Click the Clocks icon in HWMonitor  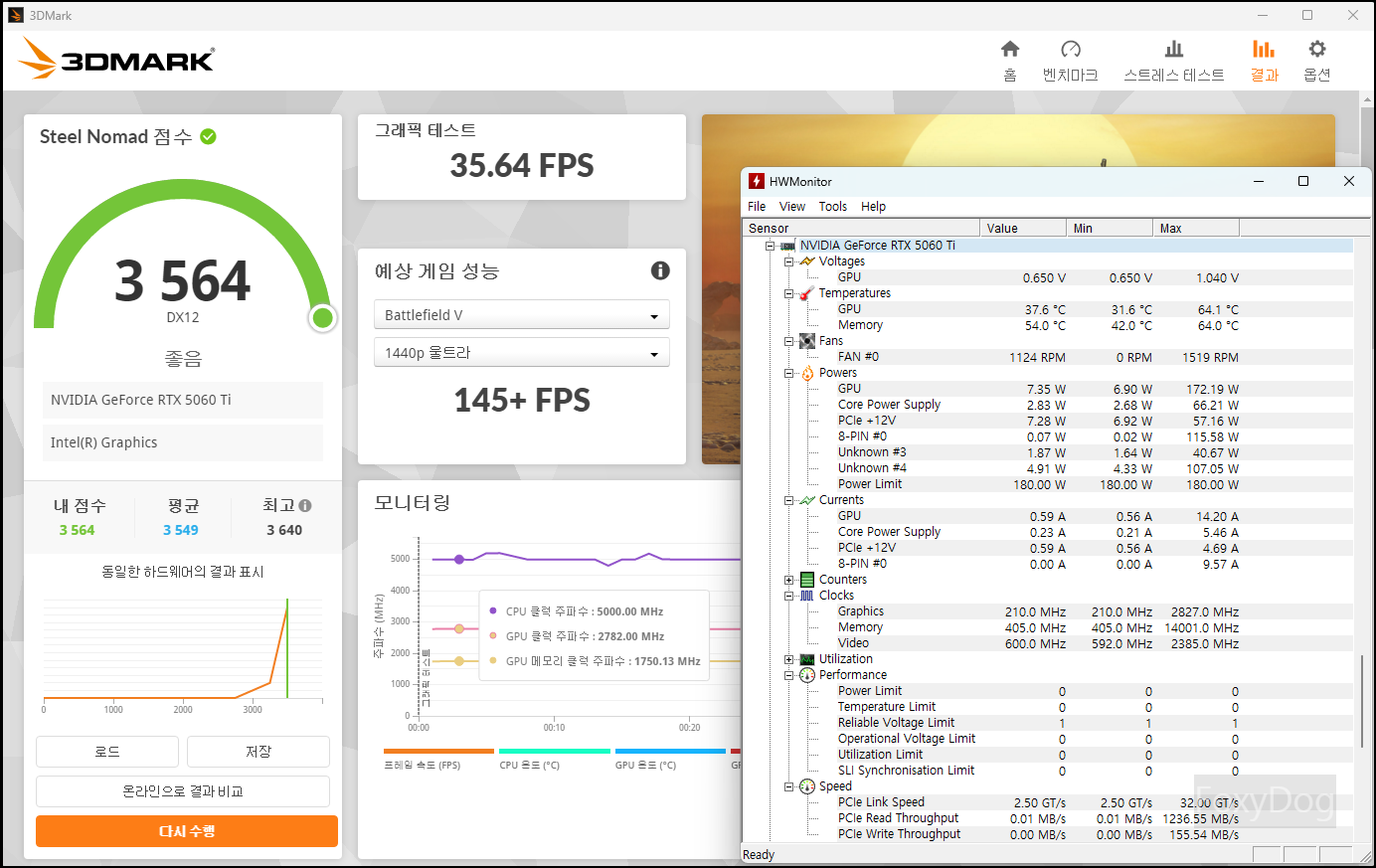coord(807,596)
